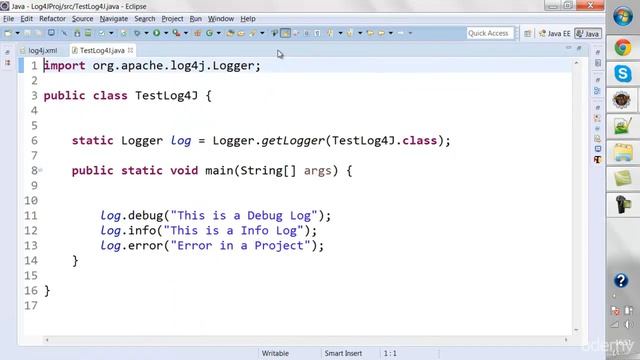Open the Navigate menu
The image size is (640, 360).
coord(114,19)
